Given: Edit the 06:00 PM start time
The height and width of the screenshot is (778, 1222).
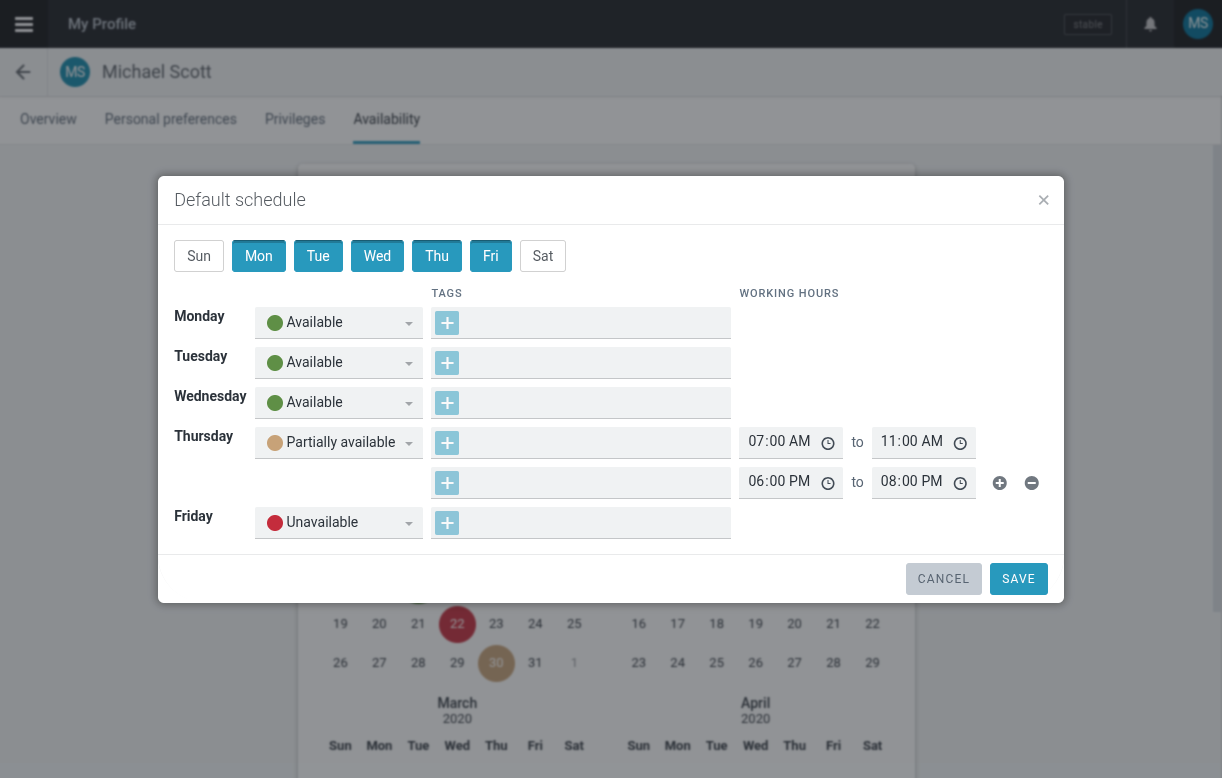Looking at the screenshot, I should [780, 482].
